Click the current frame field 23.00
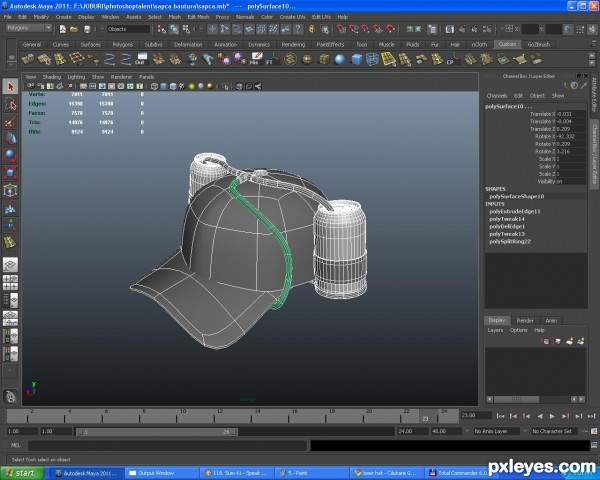The width and height of the screenshot is (600, 480). 476,416
